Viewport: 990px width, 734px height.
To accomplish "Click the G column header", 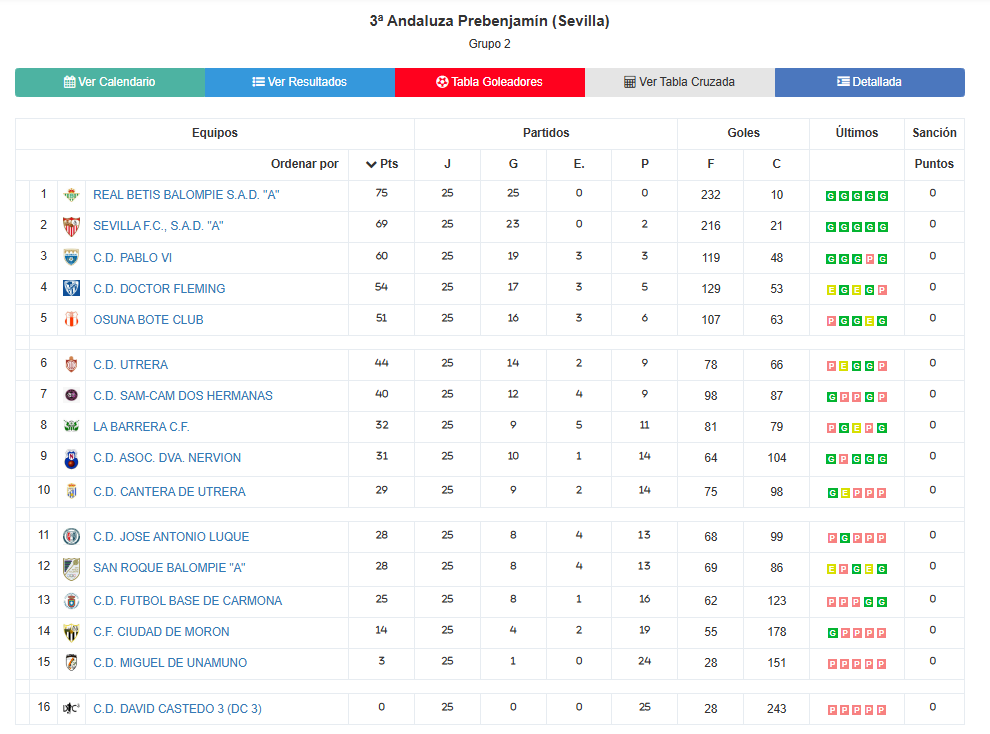I will click(513, 164).
